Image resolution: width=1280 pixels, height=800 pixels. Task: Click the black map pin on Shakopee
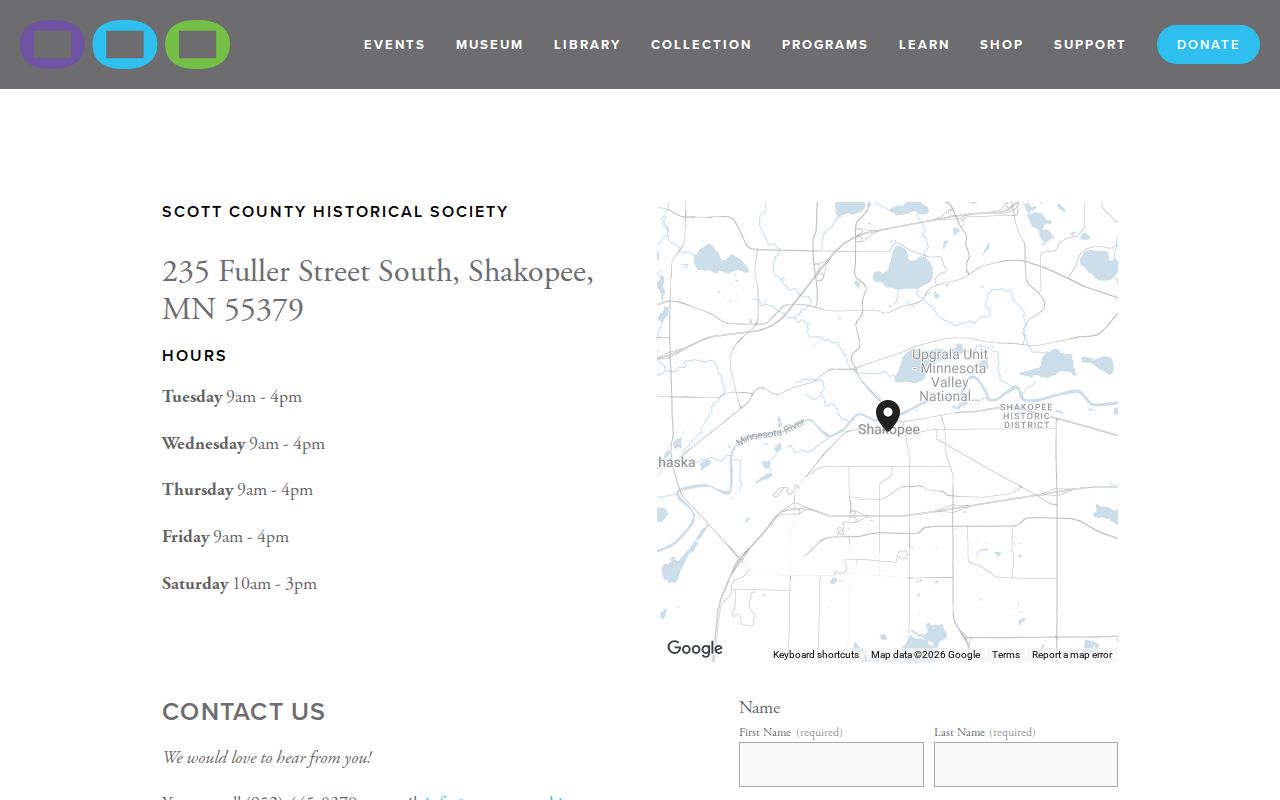(x=888, y=415)
